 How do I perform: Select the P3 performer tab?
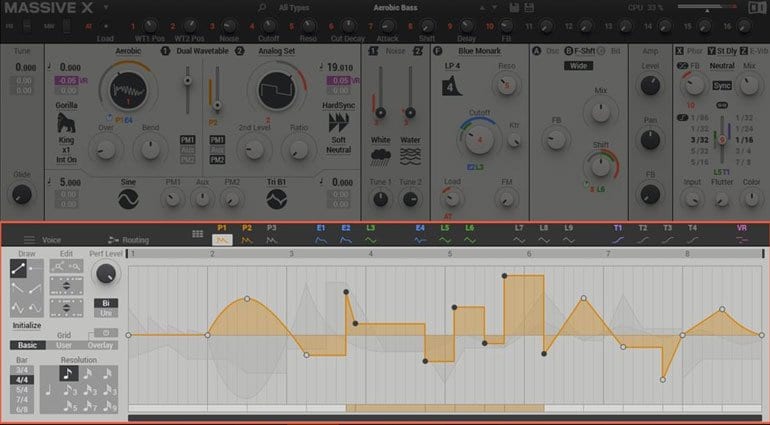pos(272,234)
